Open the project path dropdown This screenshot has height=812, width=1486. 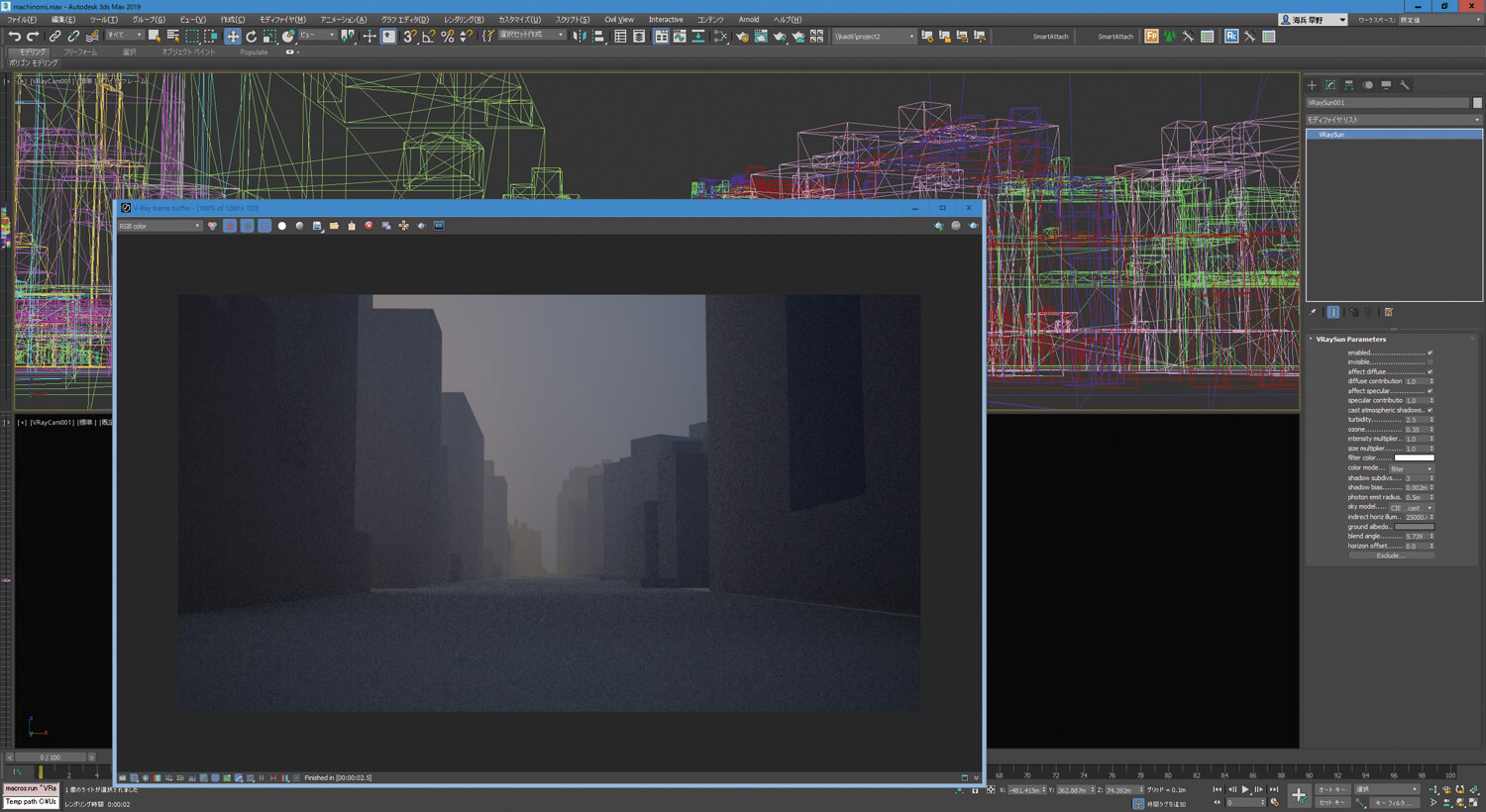click(x=874, y=37)
